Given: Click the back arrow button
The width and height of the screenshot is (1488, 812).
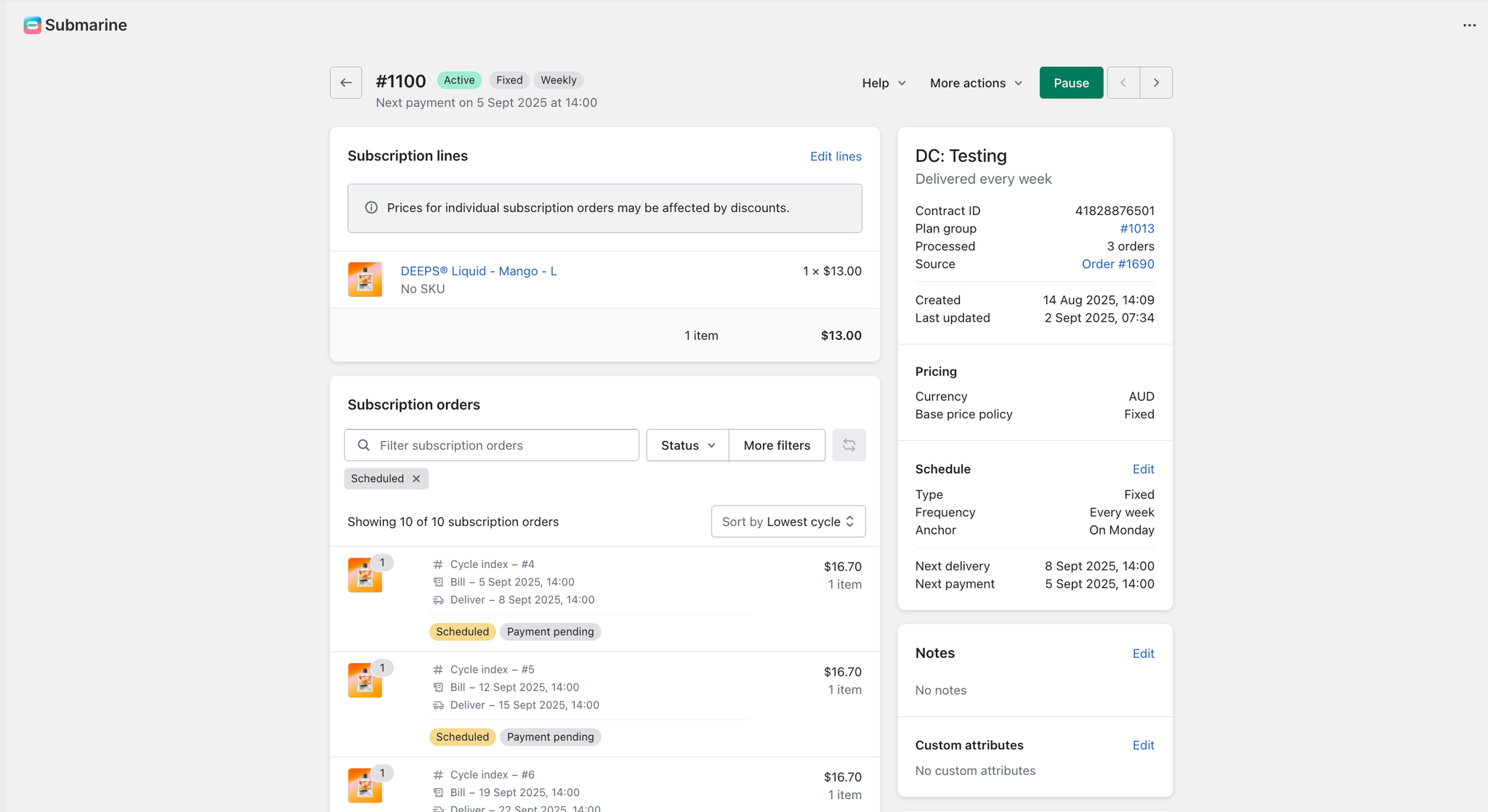Looking at the screenshot, I should click(x=346, y=83).
